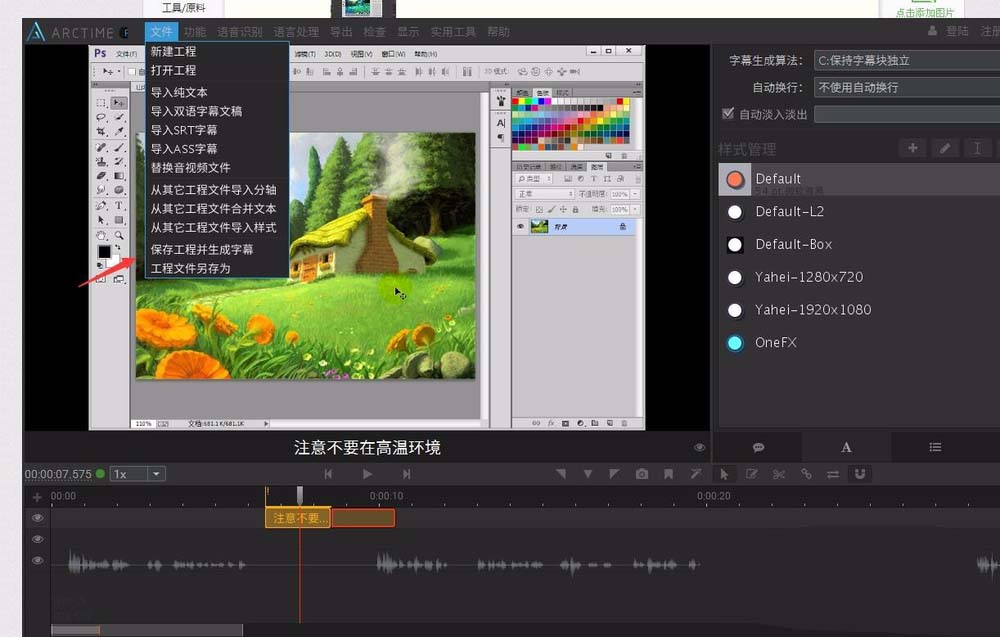1000x637 pixels.
Task: Select the 注意不要... subtitle block
Action: click(x=298, y=518)
